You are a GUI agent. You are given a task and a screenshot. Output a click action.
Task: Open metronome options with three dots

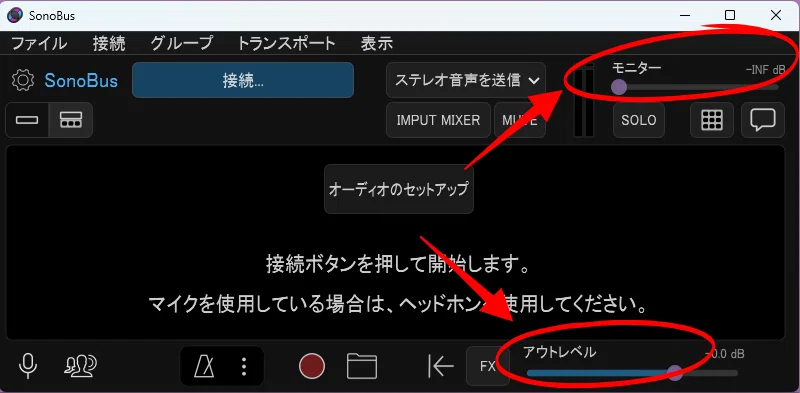coord(244,366)
